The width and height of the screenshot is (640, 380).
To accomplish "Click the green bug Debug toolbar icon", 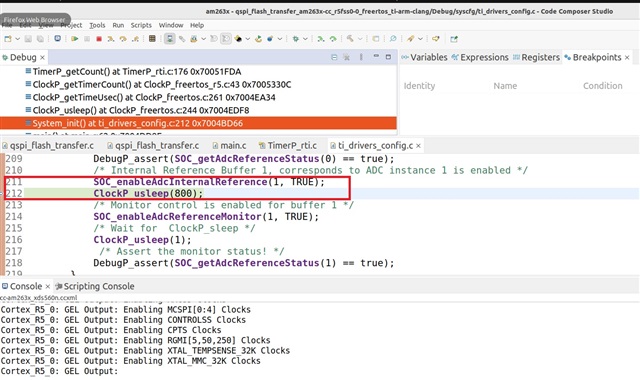I will [296, 39].
